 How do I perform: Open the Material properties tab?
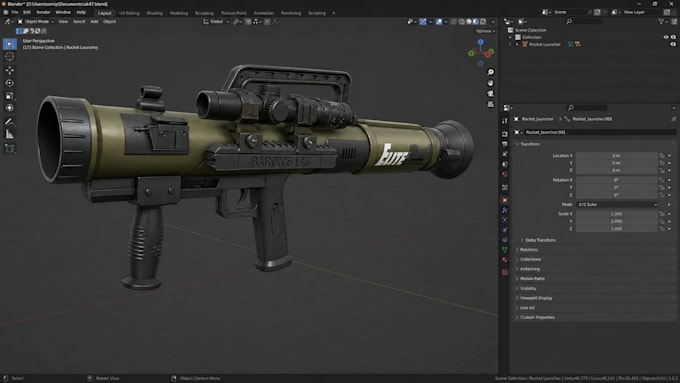[x=505, y=260]
